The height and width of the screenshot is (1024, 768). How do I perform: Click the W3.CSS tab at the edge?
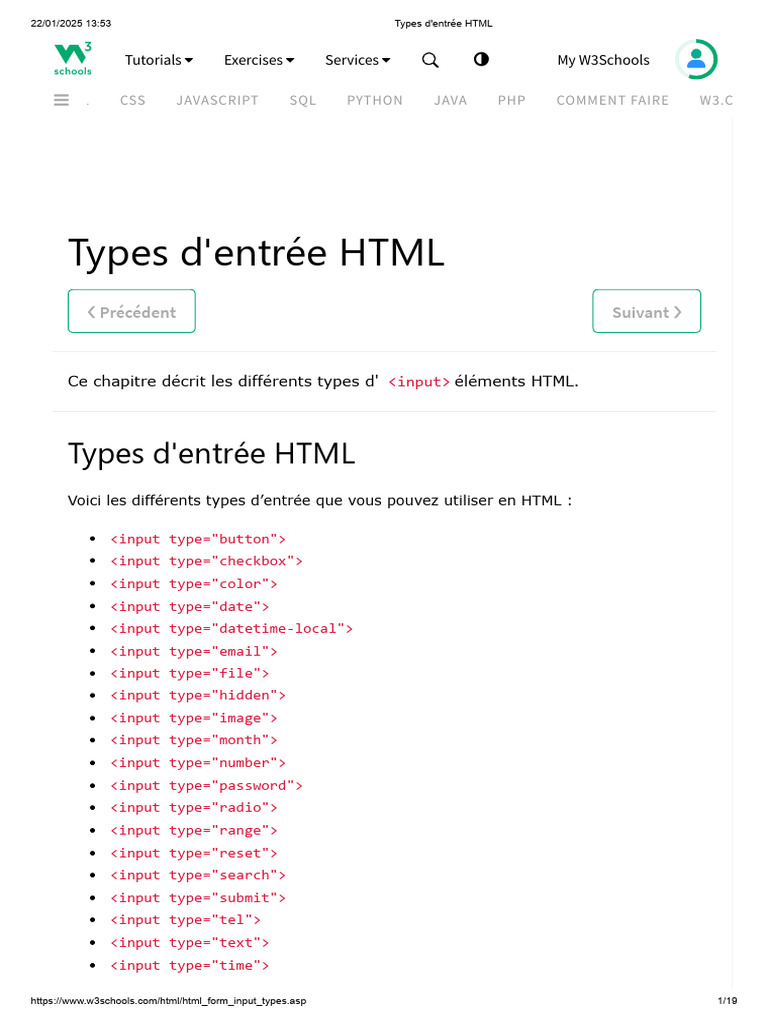point(716,100)
